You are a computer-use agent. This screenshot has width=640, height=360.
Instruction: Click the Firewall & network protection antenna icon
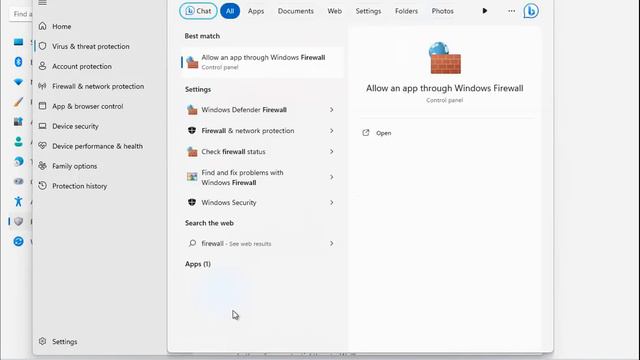pyautogui.click(x=42, y=86)
